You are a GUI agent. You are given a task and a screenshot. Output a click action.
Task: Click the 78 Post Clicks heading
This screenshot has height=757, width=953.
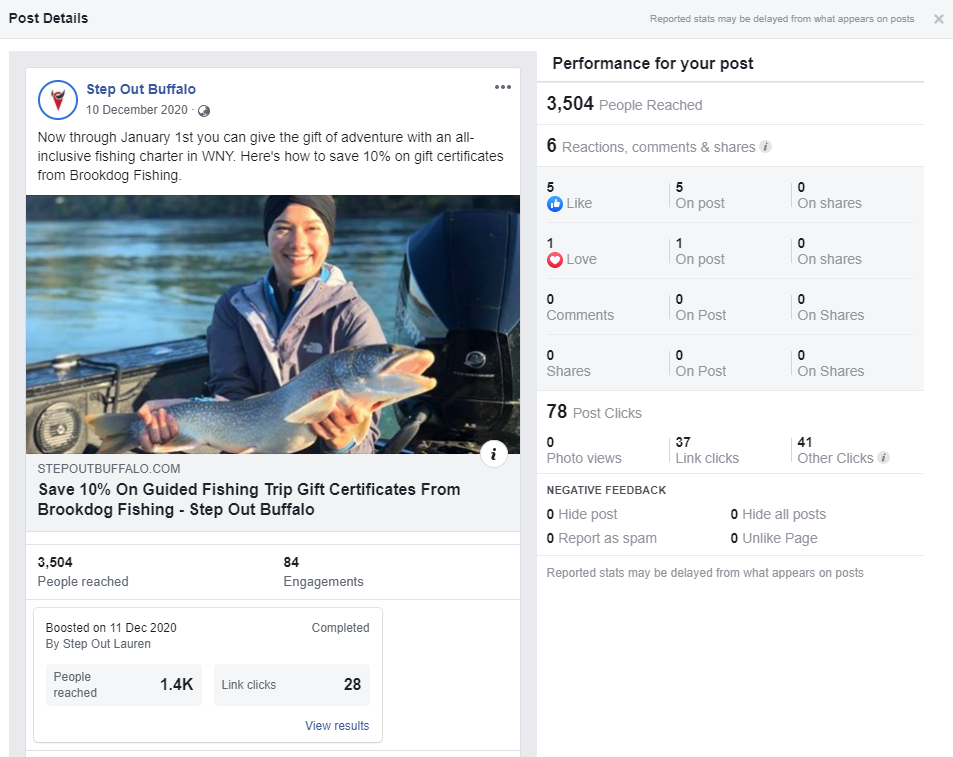coord(594,412)
